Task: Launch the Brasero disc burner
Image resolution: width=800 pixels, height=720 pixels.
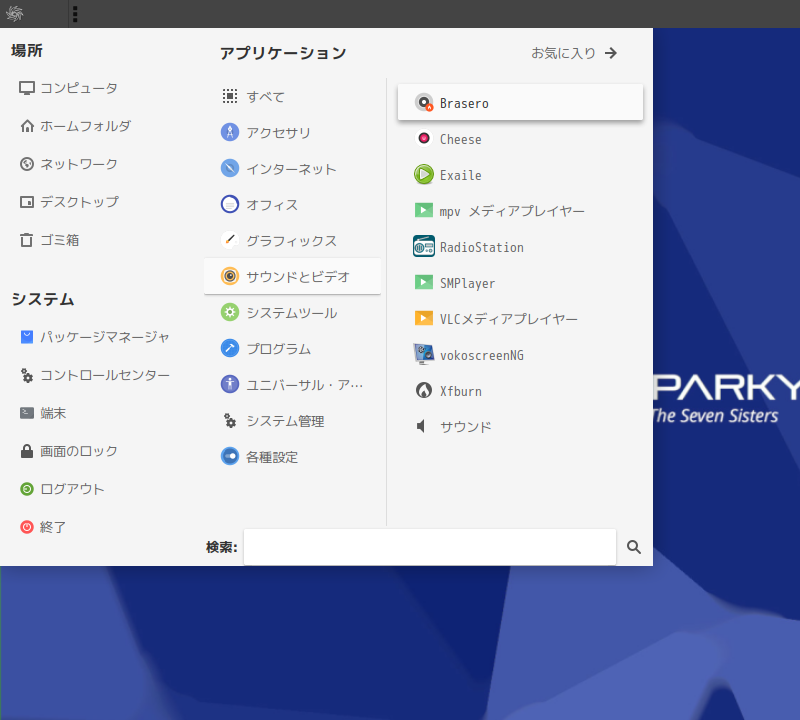Action: 520,103
